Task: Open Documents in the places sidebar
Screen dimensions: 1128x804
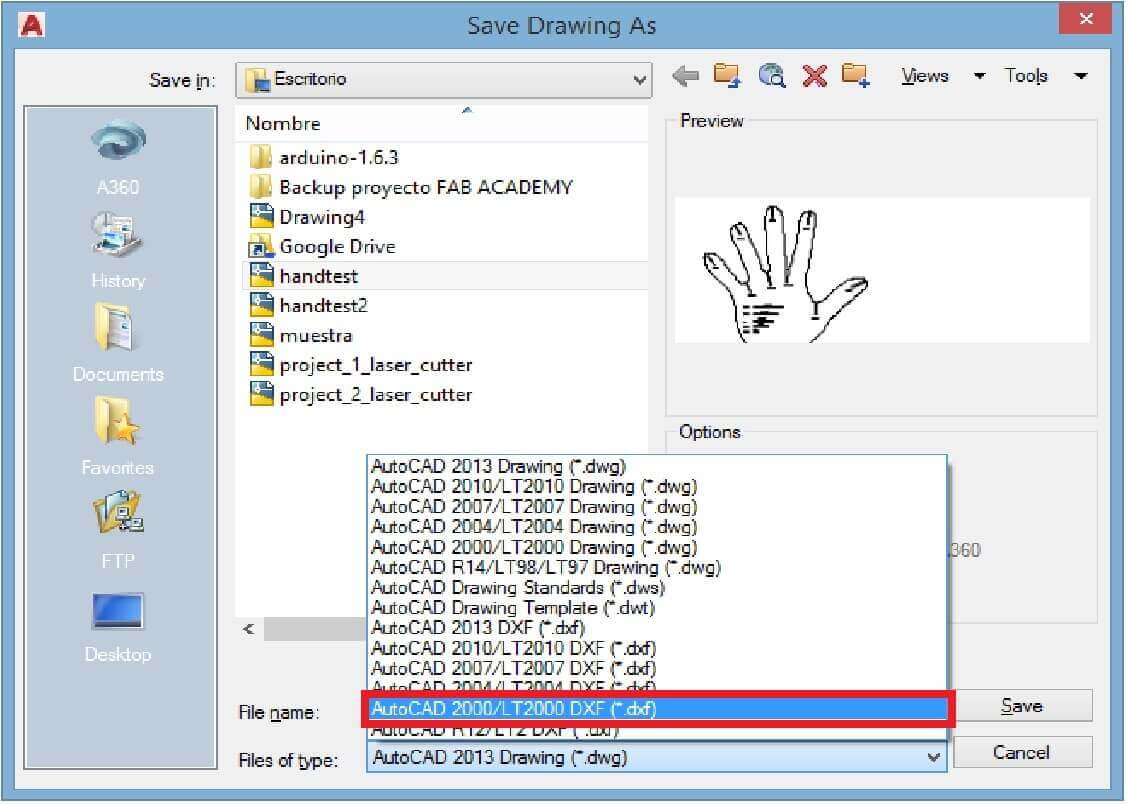Action: click(118, 344)
